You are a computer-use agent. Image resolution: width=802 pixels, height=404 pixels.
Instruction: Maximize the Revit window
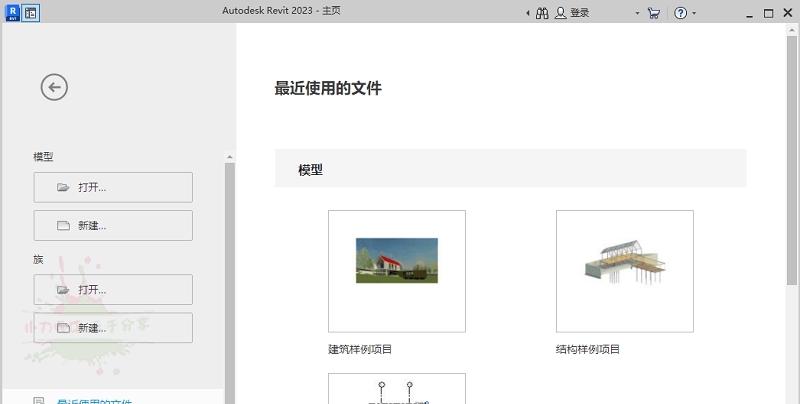768,13
